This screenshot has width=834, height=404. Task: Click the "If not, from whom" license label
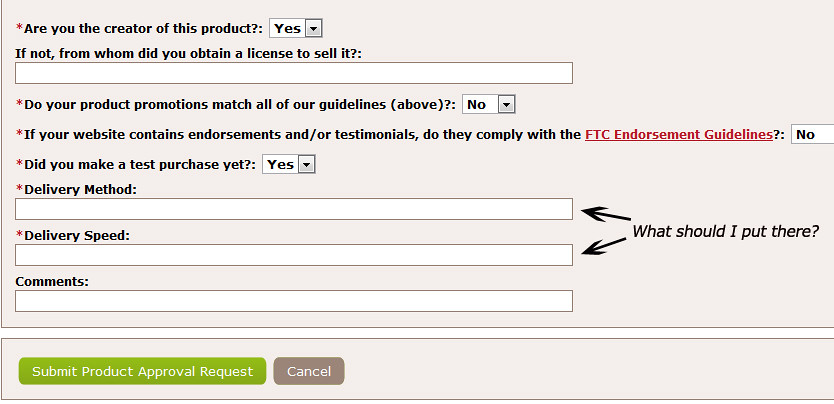coord(188,52)
